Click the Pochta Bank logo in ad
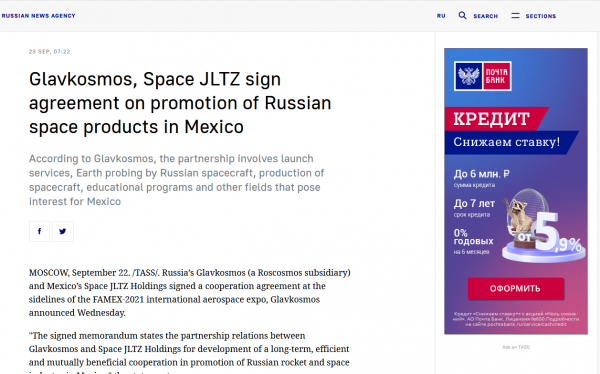600x374 pixels. (483, 76)
